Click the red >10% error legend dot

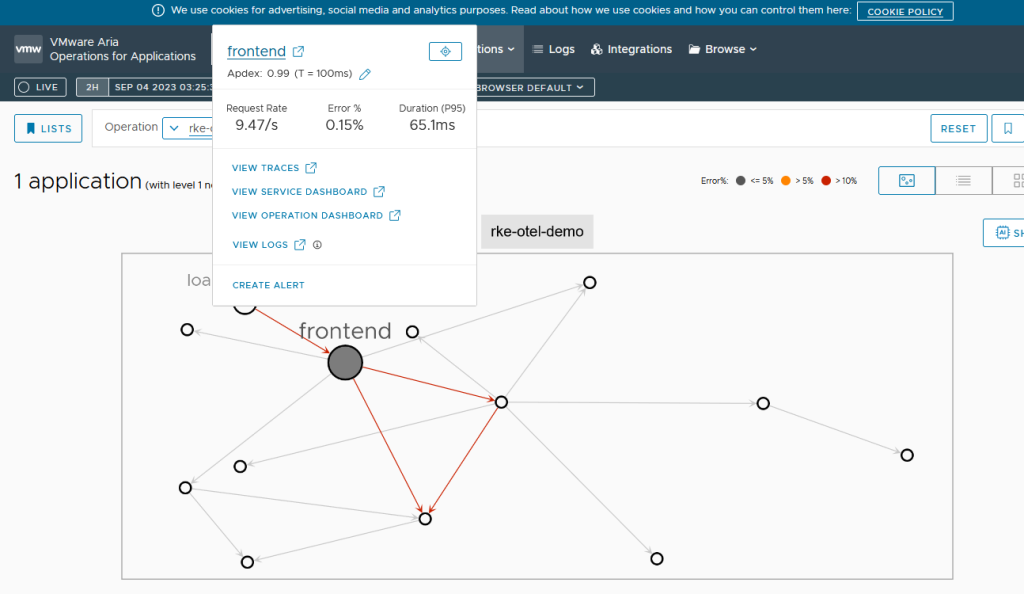pyautogui.click(x=826, y=181)
